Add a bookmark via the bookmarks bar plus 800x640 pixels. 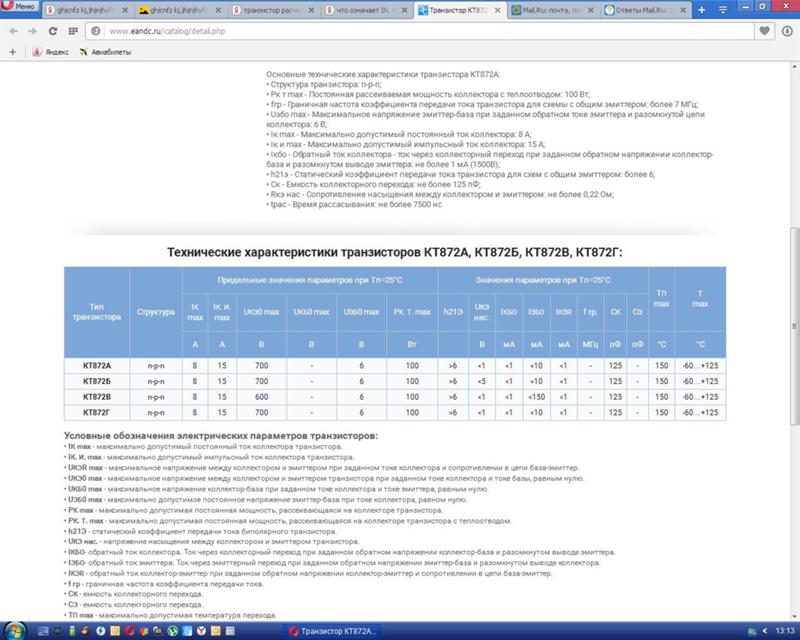point(11,50)
